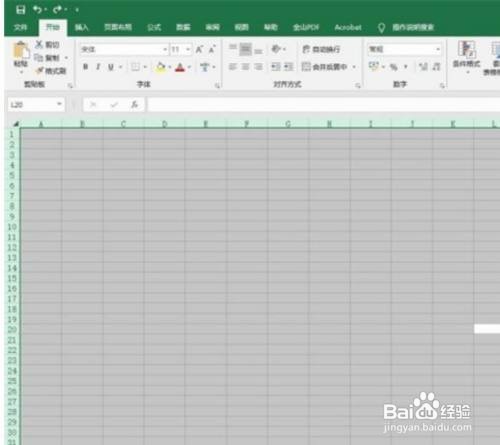This screenshot has height=445, width=500.
Task: Open the Merge & Center dropdown arrow
Action: 354,67
